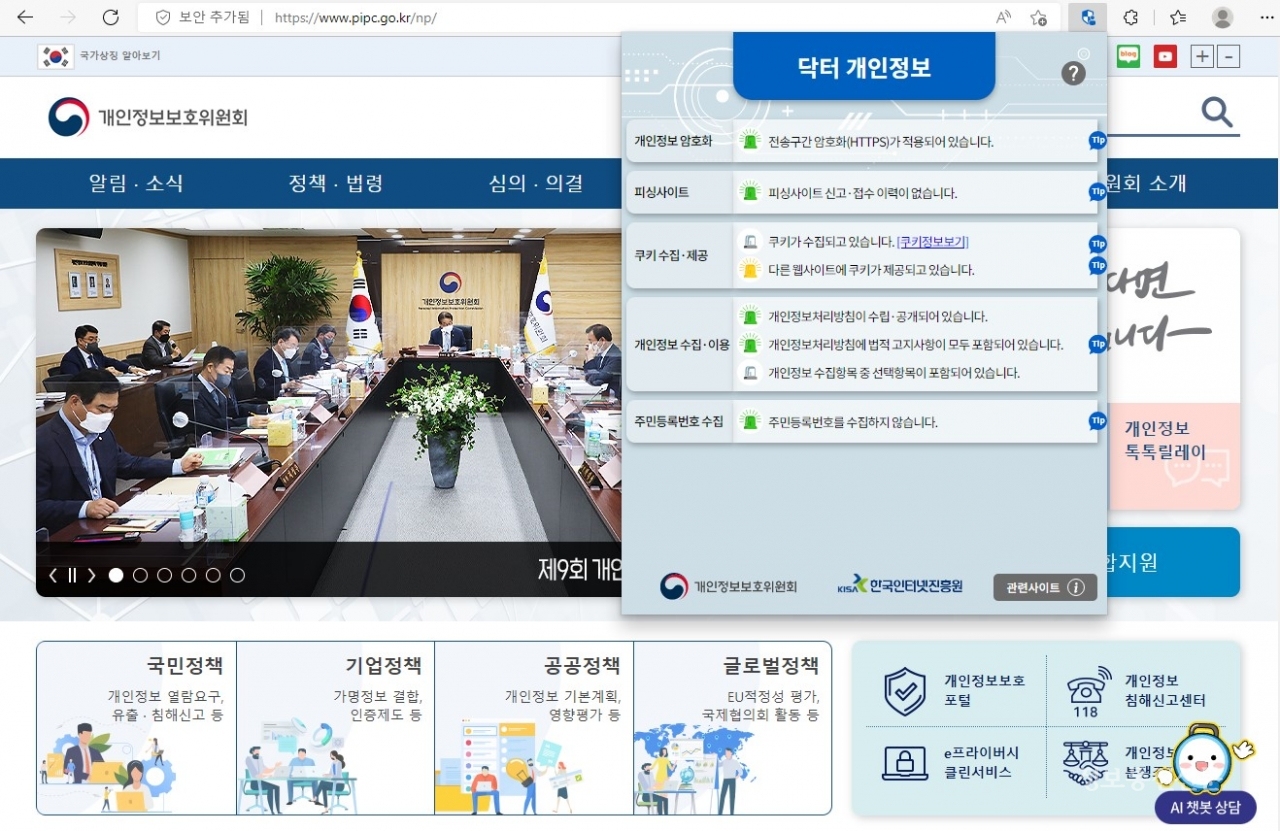This screenshot has height=831, width=1280.
Task: Click the 분쟁조정 scales icon
Action: tap(1088, 763)
